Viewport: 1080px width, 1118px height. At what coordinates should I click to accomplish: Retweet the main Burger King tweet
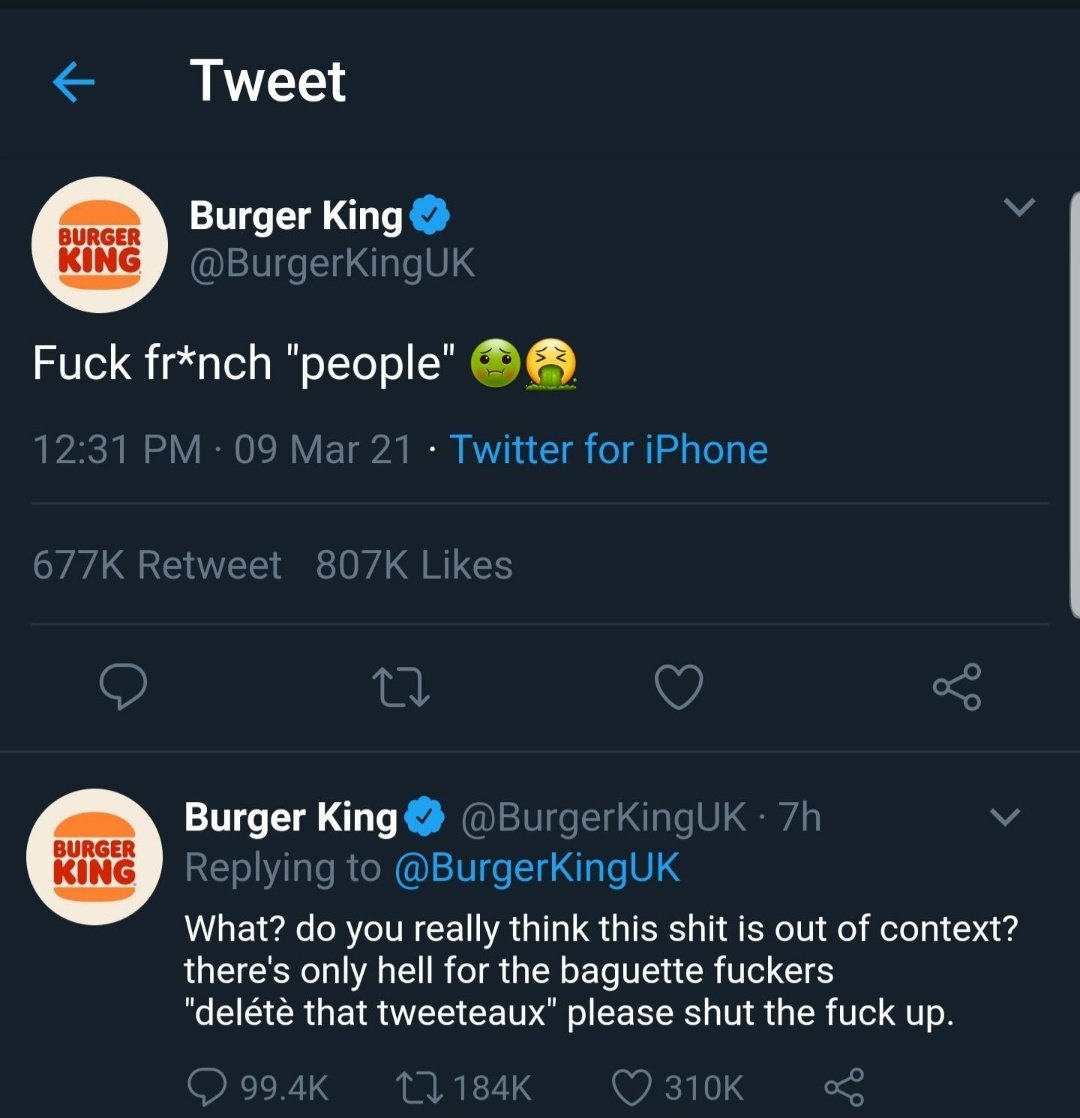click(x=401, y=688)
